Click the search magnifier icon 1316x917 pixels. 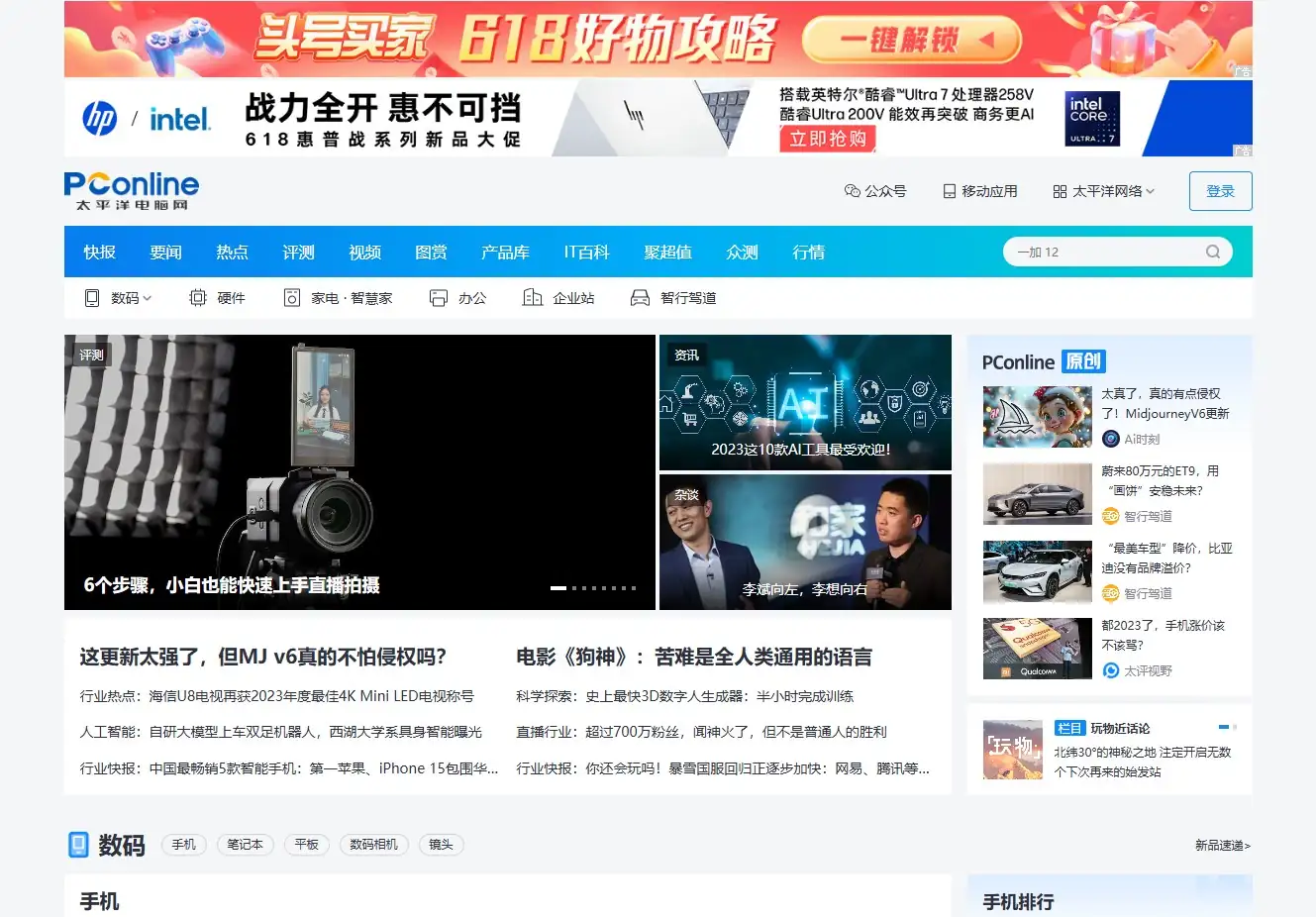click(1213, 252)
